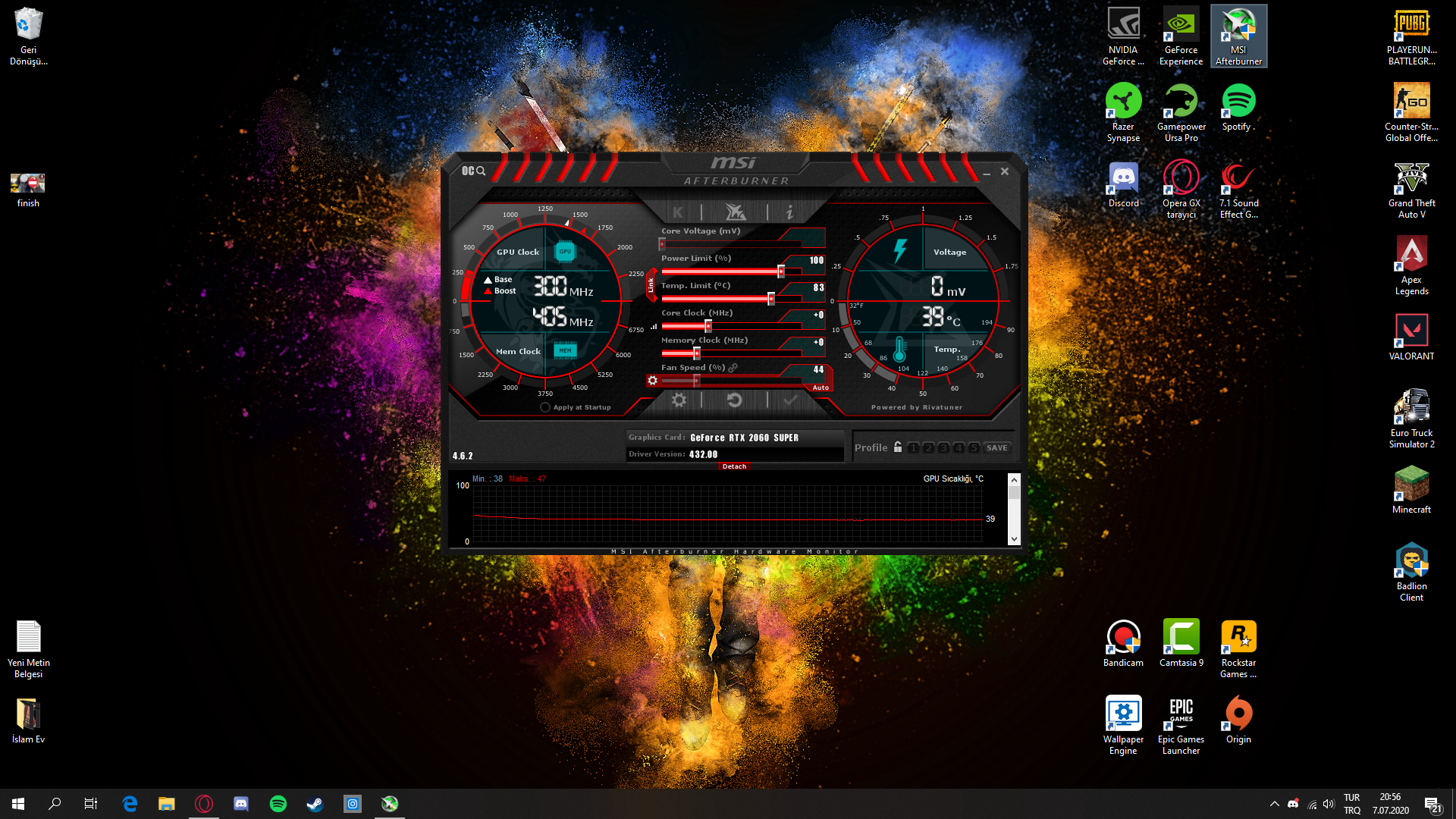This screenshot has height=819, width=1456.
Task: Click Detach on the hardware monitor
Action: (x=734, y=466)
